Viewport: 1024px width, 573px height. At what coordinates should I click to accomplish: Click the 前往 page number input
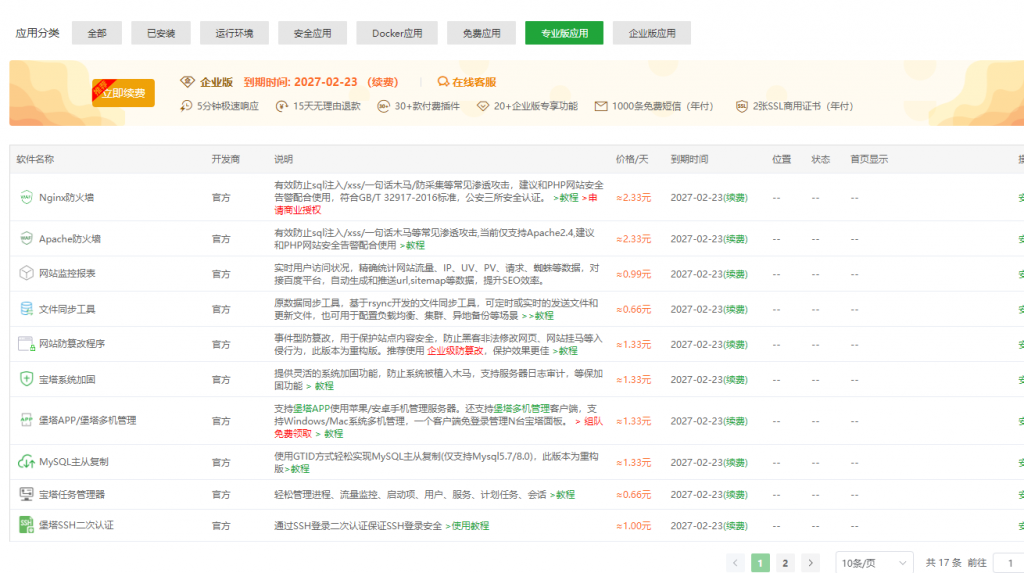click(x=1009, y=563)
